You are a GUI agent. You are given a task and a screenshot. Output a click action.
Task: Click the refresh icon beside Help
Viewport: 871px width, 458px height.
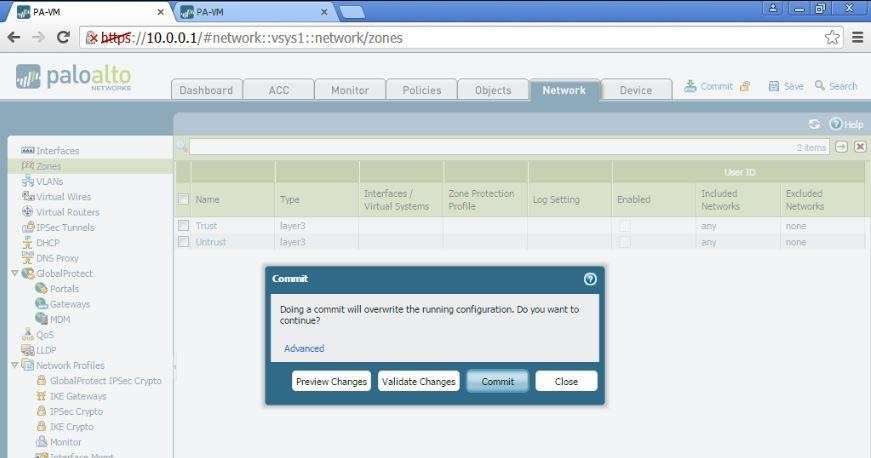pos(814,124)
